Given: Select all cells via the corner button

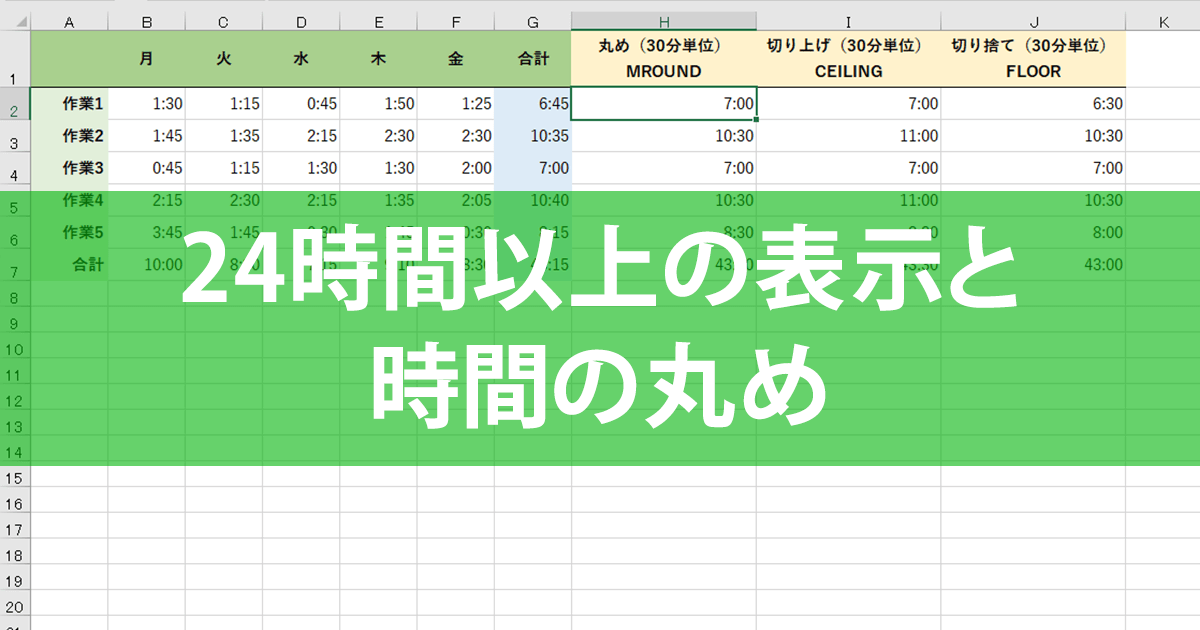Looking at the screenshot, I should click(15, 21).
